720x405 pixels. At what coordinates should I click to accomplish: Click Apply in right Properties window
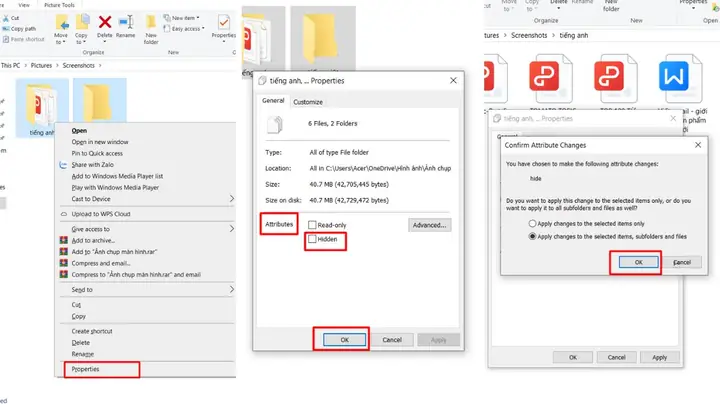[x=659, y=357]
